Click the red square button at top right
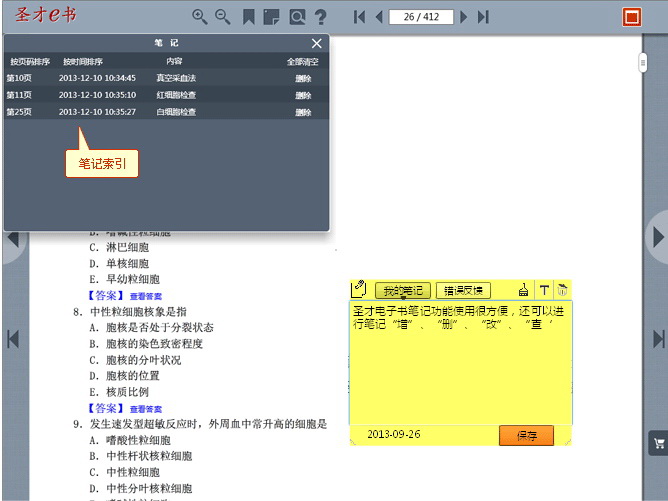Viewport: 668px width, 501px height. (632, 17)
